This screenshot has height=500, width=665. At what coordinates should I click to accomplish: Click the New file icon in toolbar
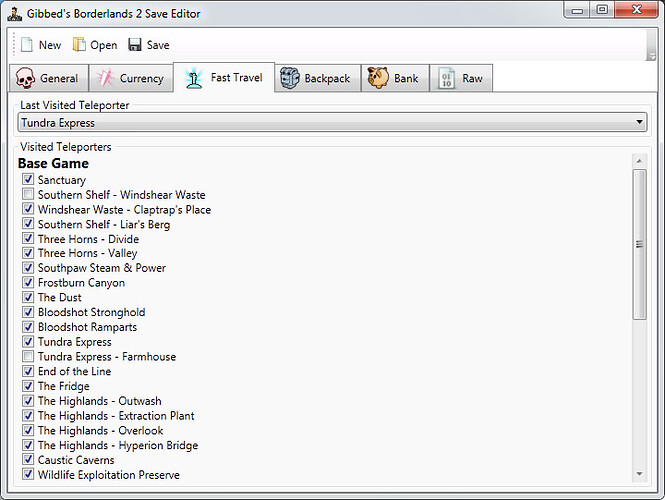[x=27, y=45]
